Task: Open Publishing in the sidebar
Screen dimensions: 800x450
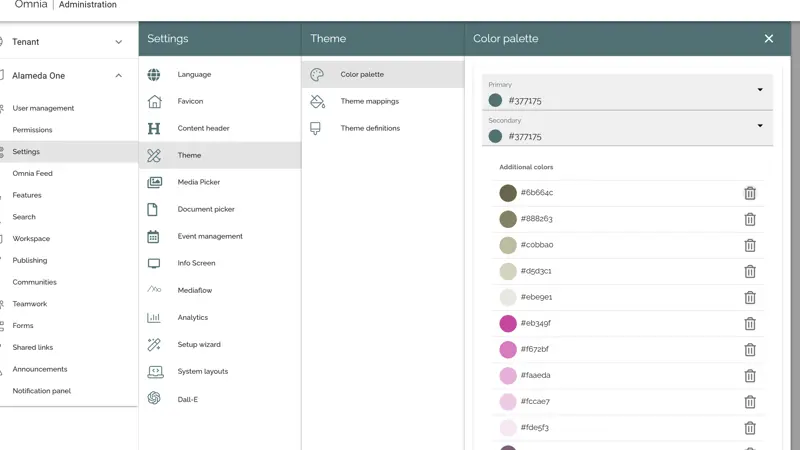Action: click(30, 260)
